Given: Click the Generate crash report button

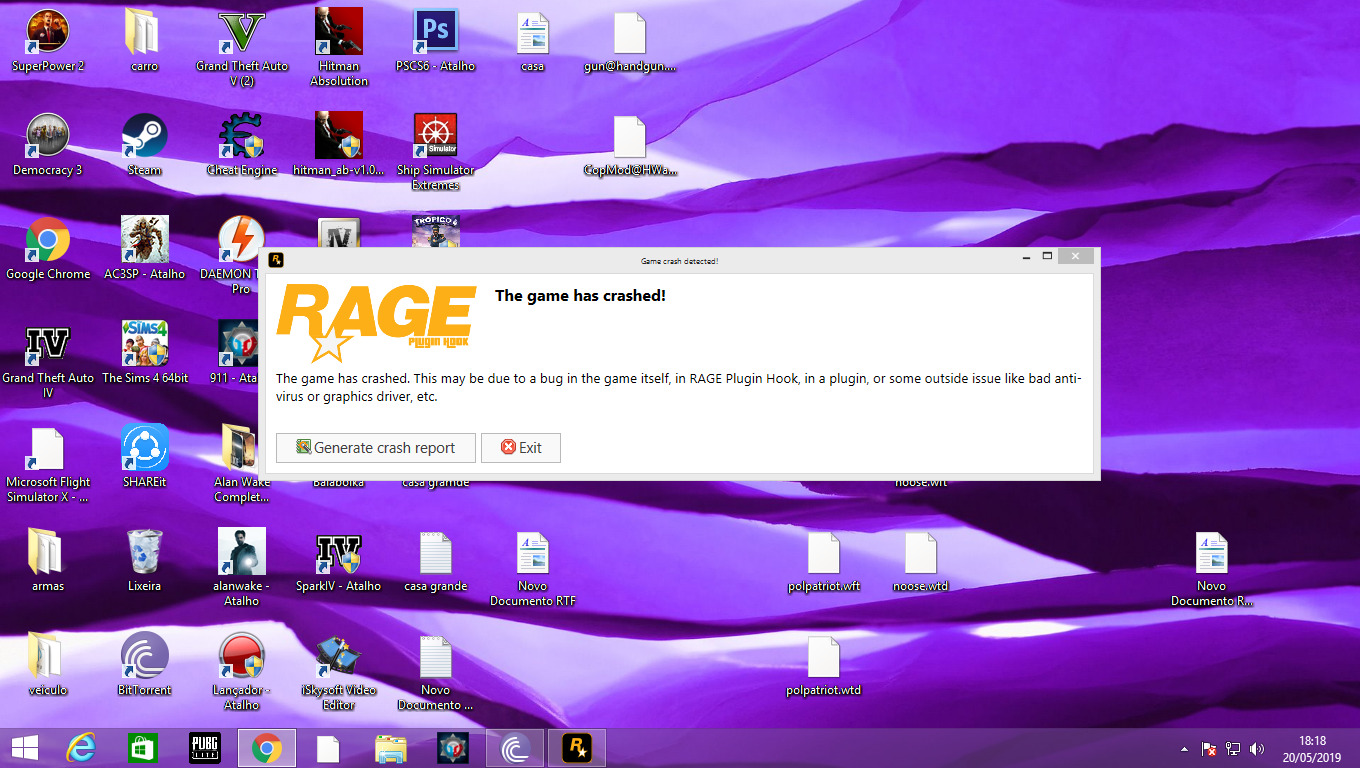Looking at the screenshot, I should point(375,448).
